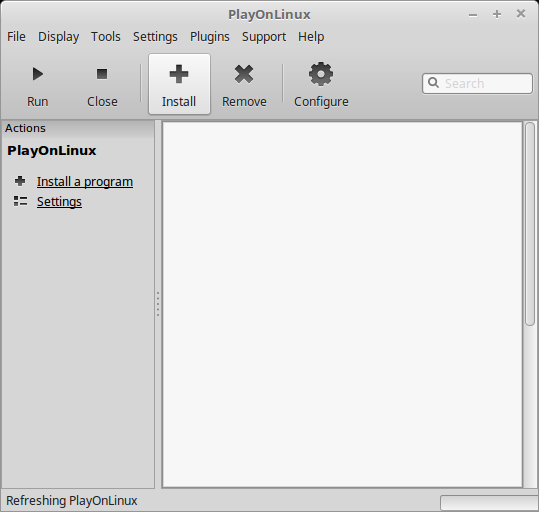The image size is (539, 512).
Task: Open the Help menu
Action: point(311,36)
